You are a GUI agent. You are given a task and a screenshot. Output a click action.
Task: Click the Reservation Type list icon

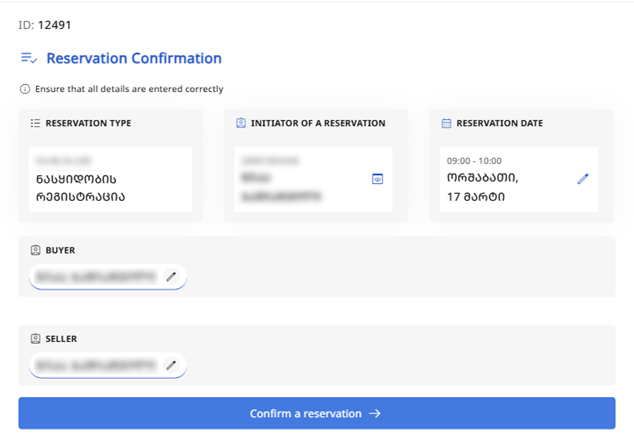(x=35, y=123)
